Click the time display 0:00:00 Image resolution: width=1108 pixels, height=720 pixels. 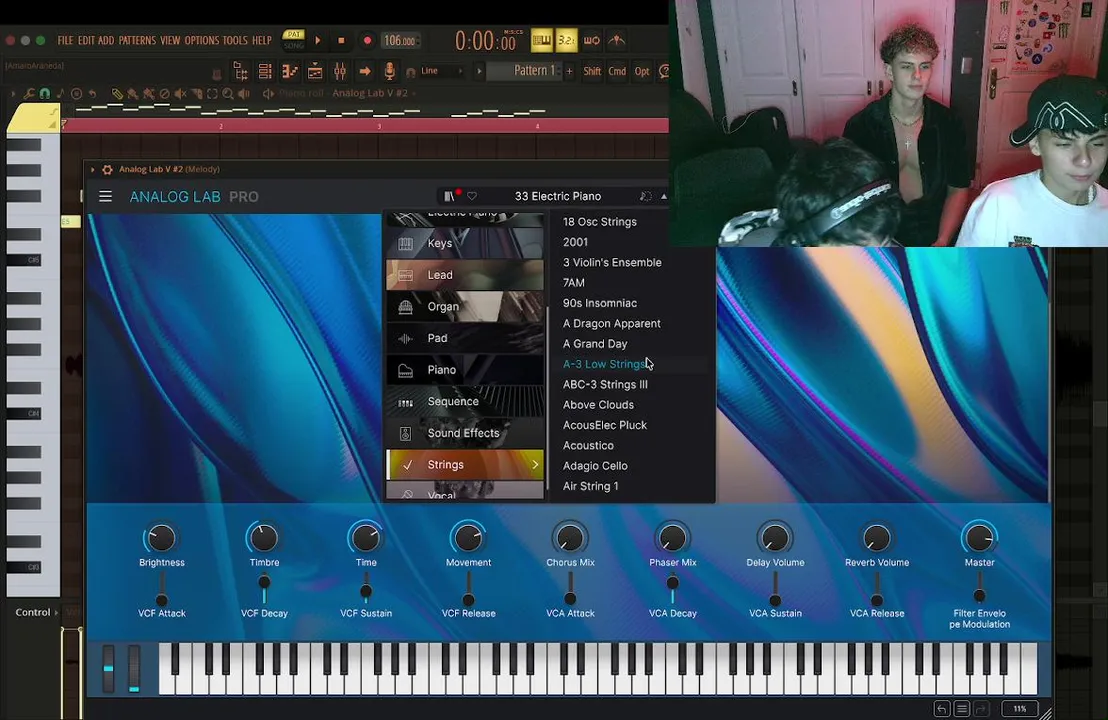tap(485, 41)
